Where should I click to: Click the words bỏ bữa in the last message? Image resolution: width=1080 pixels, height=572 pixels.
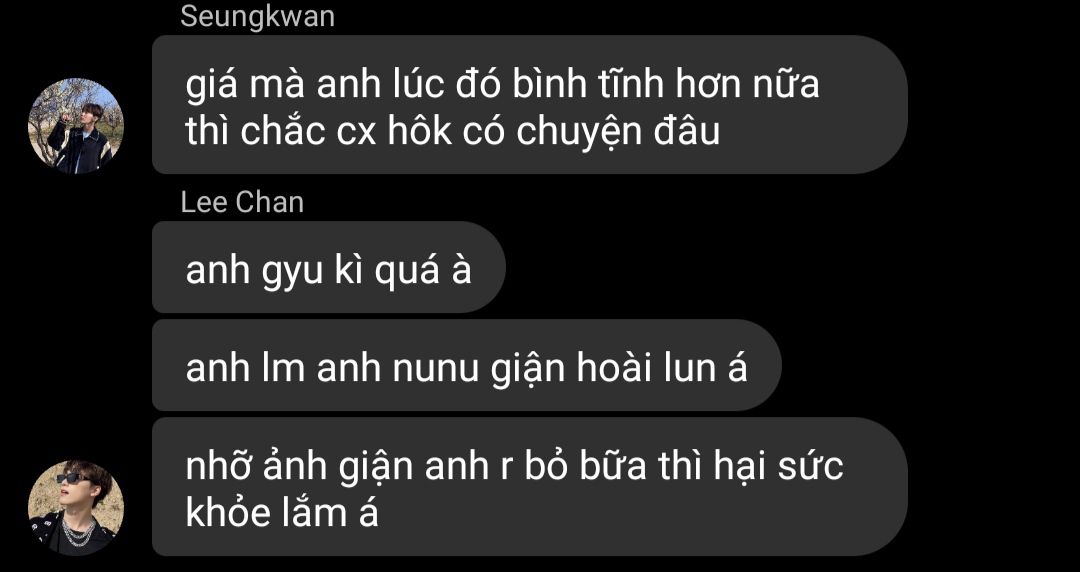pyautogui.click(x=585, y=465)
